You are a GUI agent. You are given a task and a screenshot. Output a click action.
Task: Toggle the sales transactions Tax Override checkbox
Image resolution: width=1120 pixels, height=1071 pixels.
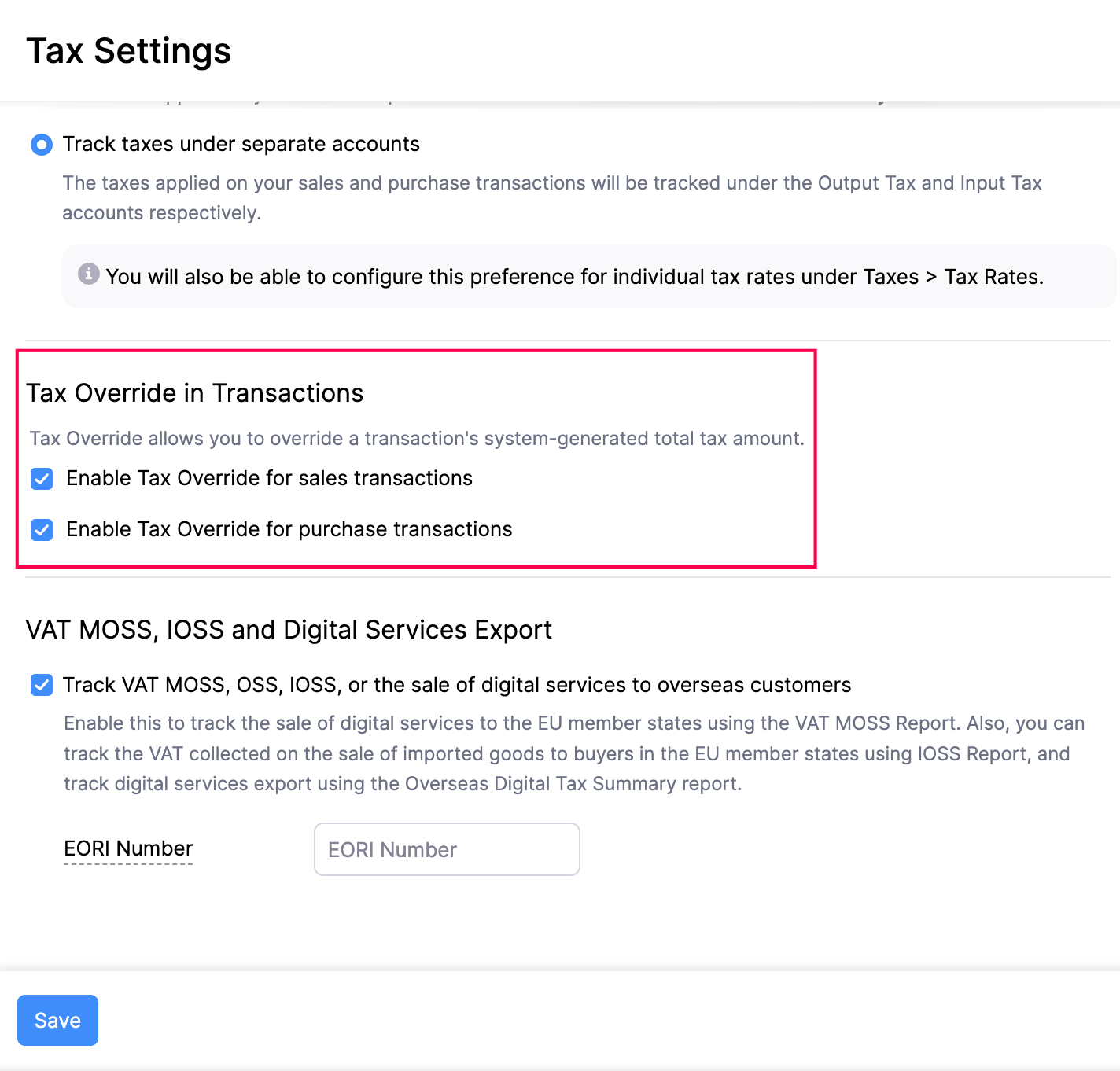click(42, 479)
